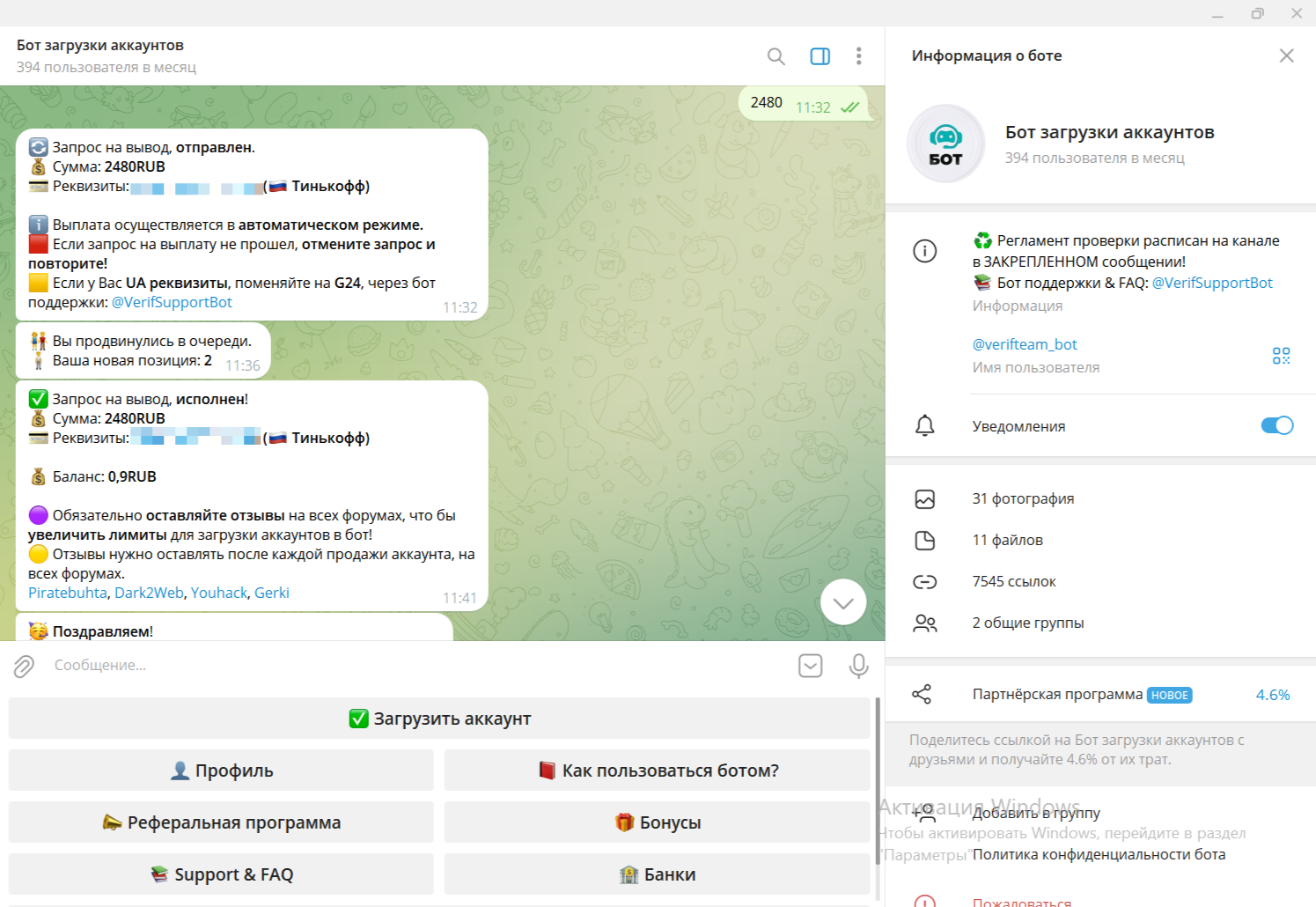Hide the bot keyboard with the chevron-box icon
Image resolution: width=1316 pixels, height=907 pixels.
pos(810,666)
